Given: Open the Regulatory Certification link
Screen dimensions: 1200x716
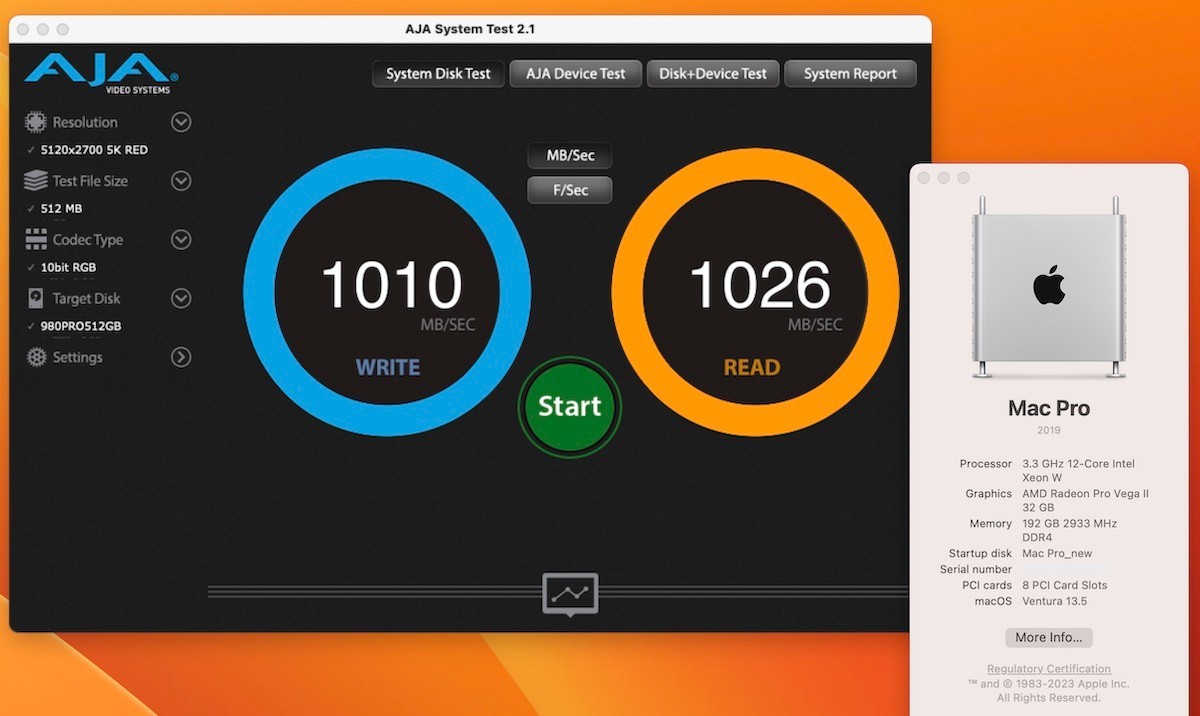Looking at the screenshot, I should tap(1049, 669).
